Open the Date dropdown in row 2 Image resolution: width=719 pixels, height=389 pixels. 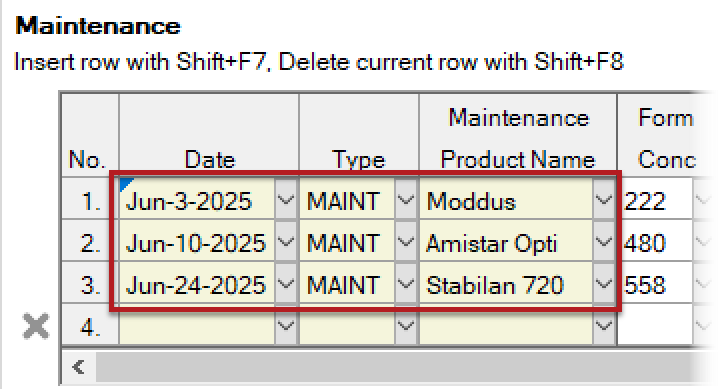(x=286, y=241)
